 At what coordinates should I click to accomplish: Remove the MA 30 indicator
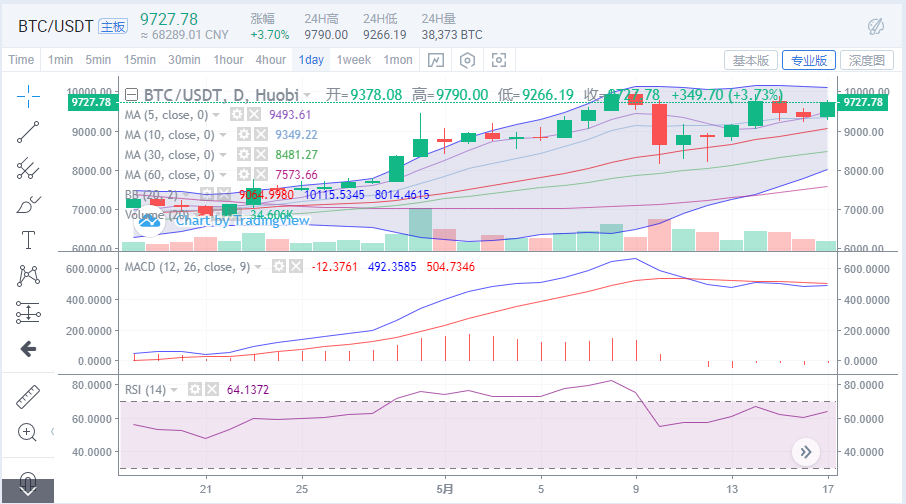tap(261, 154)
